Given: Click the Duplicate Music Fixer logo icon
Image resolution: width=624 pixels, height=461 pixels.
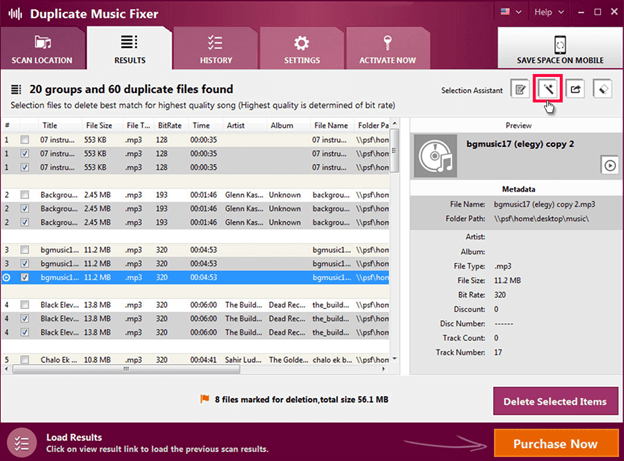Looking at the screenshot, I should [15, 14].
